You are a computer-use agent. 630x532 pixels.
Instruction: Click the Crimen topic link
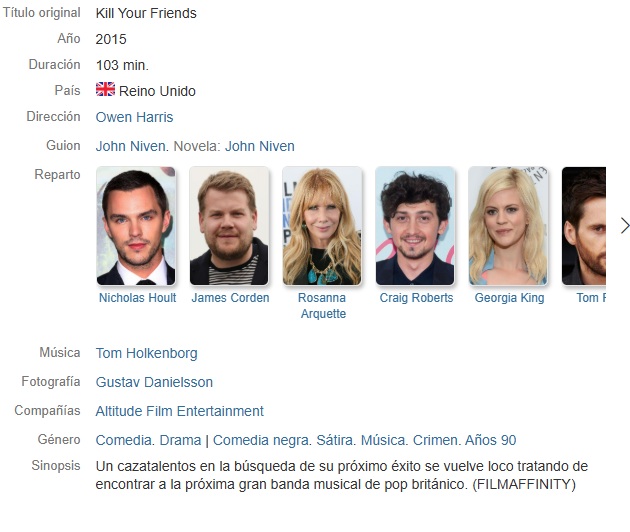click(436, 440)
